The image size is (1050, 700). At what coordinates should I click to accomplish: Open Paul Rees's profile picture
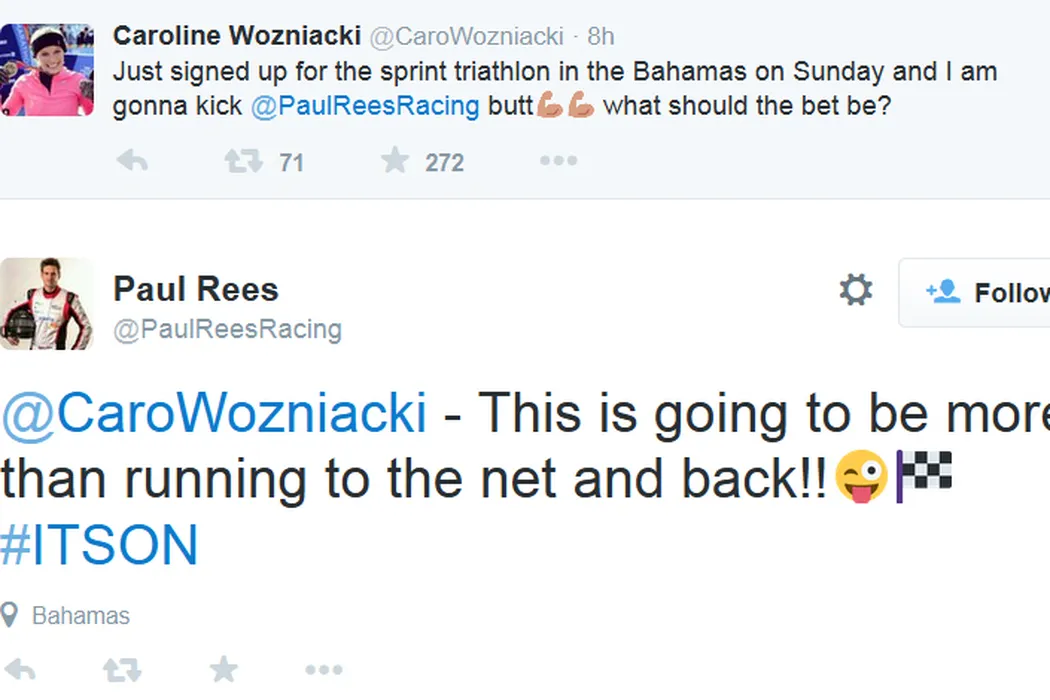pyautogui.click(x=47, y=304)
